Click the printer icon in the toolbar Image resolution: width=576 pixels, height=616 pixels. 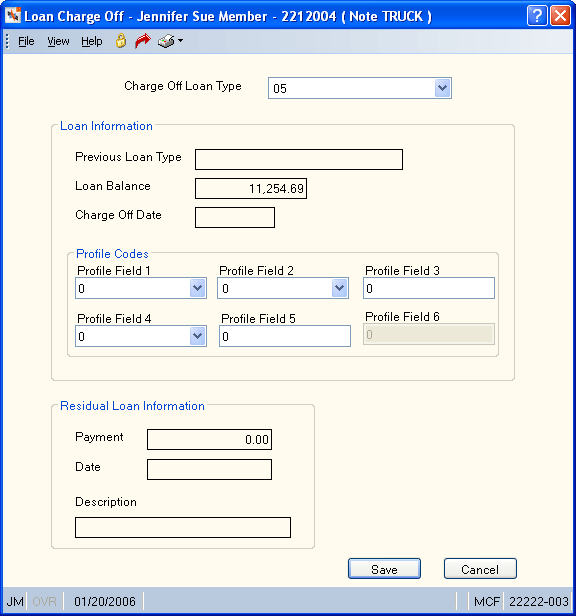coord(166,41)
